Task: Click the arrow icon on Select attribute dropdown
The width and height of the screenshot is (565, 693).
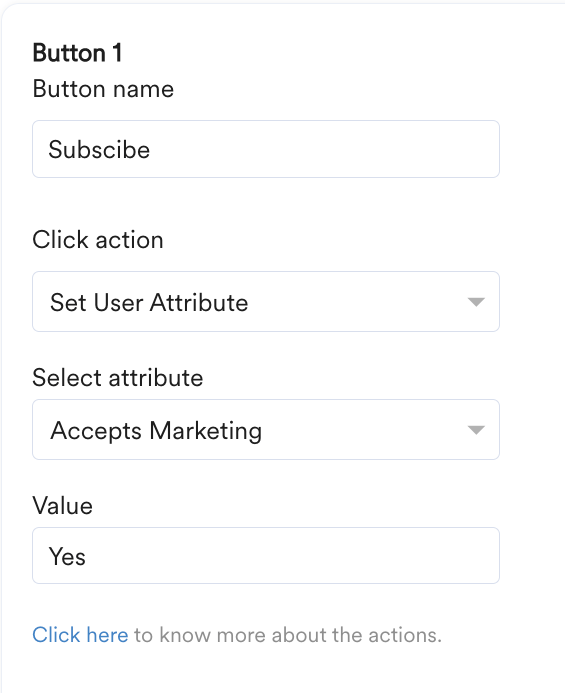Action: click(x=476, y=430)
